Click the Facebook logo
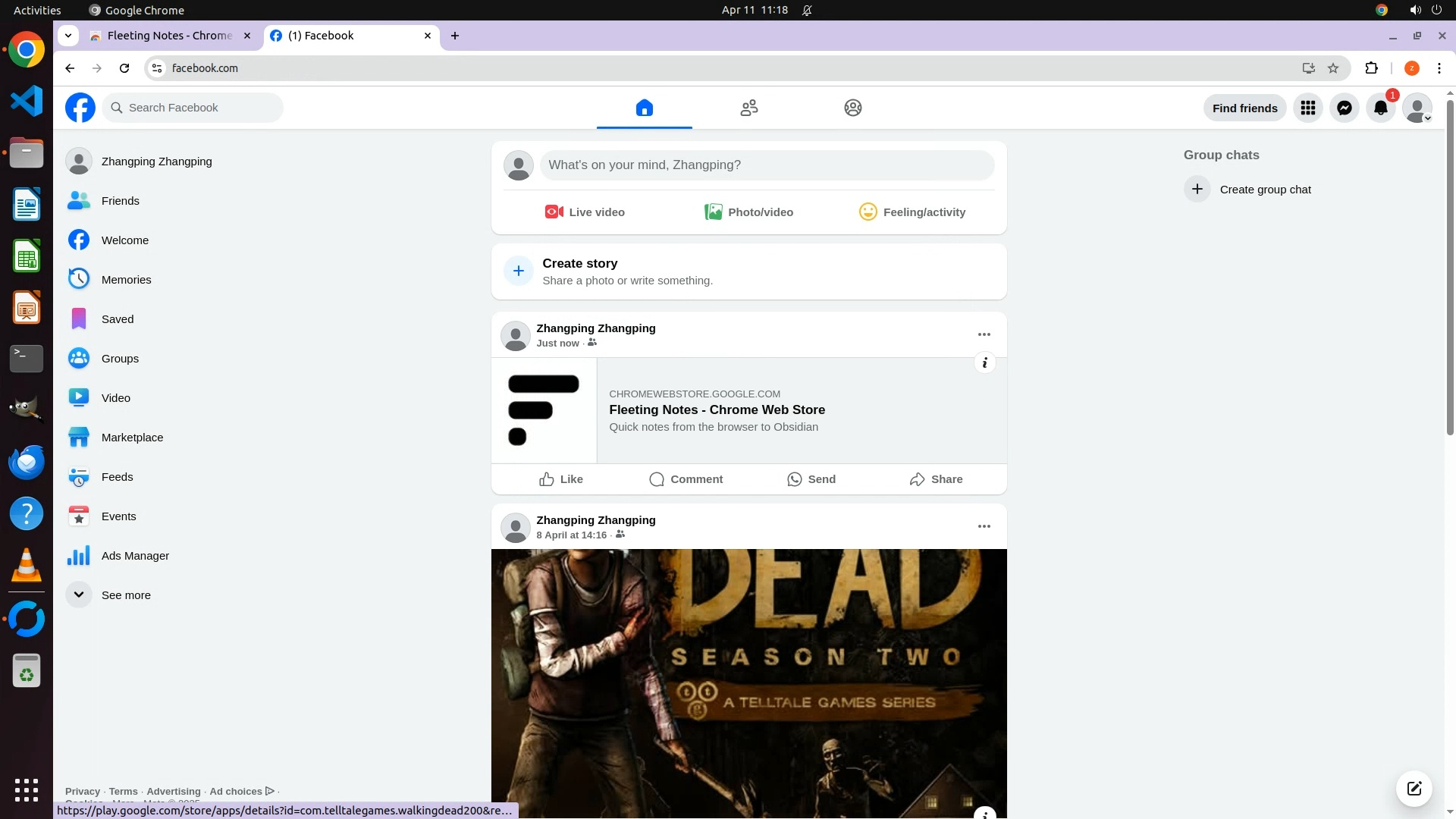The height and width of the screenshot is (819, 1456). [80, 108]
